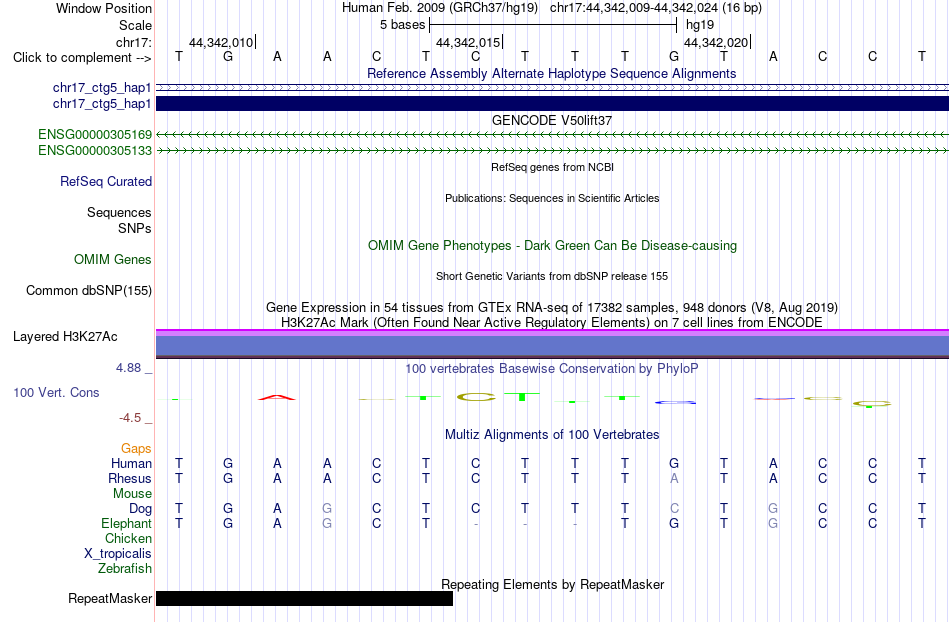This screenshot has width=950, height=622.
Task: Select the Elephant species row label
Action: (x=126, y=523)
